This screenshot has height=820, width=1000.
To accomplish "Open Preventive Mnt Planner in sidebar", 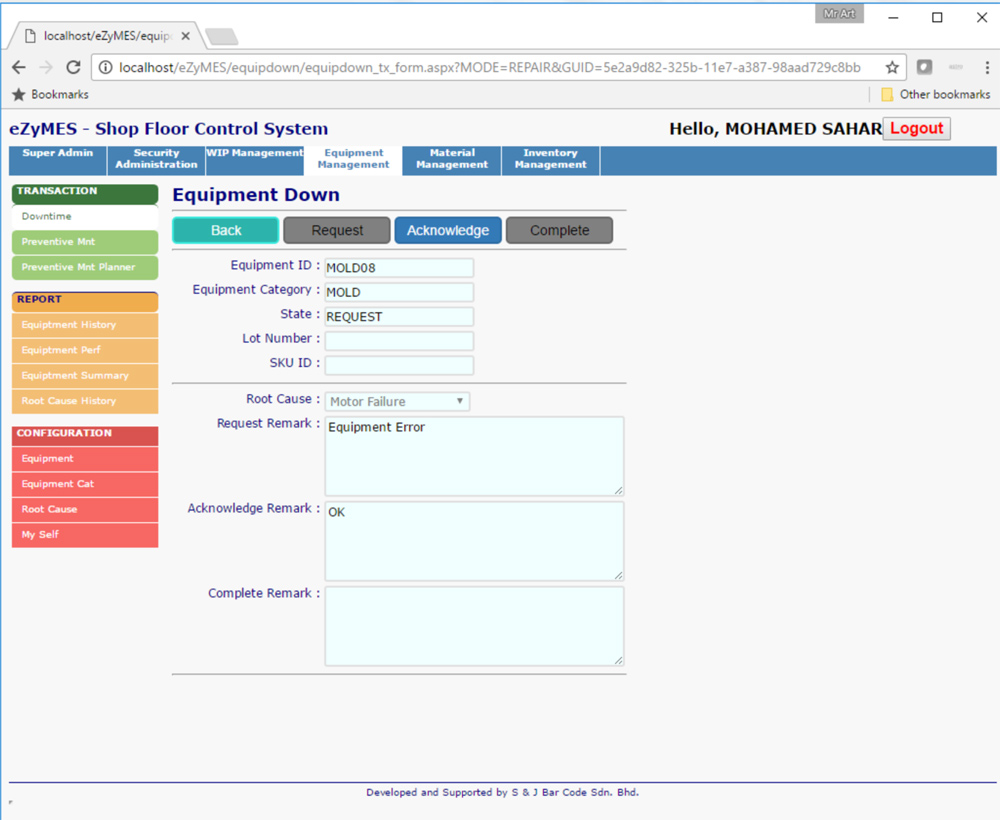I will 84,267.
